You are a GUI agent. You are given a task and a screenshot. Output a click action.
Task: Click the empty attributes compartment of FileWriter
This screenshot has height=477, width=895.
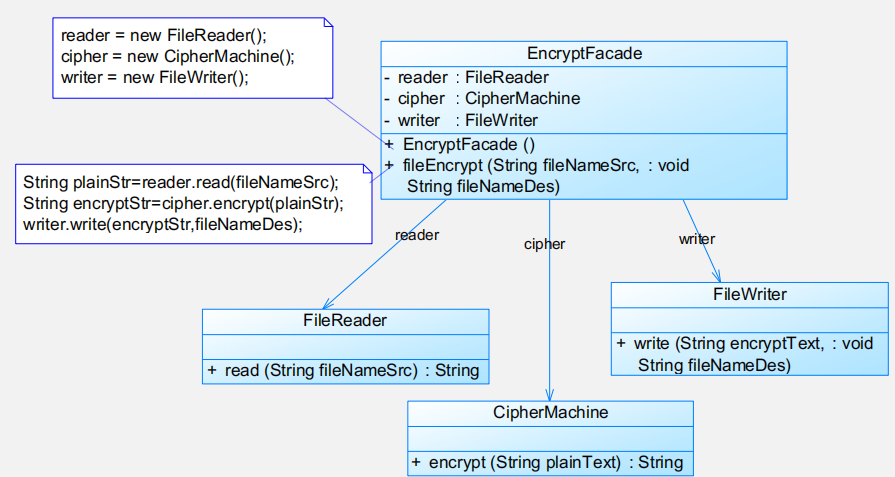coord(749,320)
